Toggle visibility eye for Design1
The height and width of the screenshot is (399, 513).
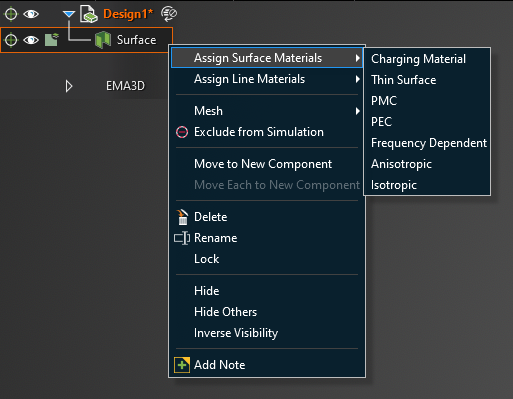pyautogui.click(x=31, y=14)
